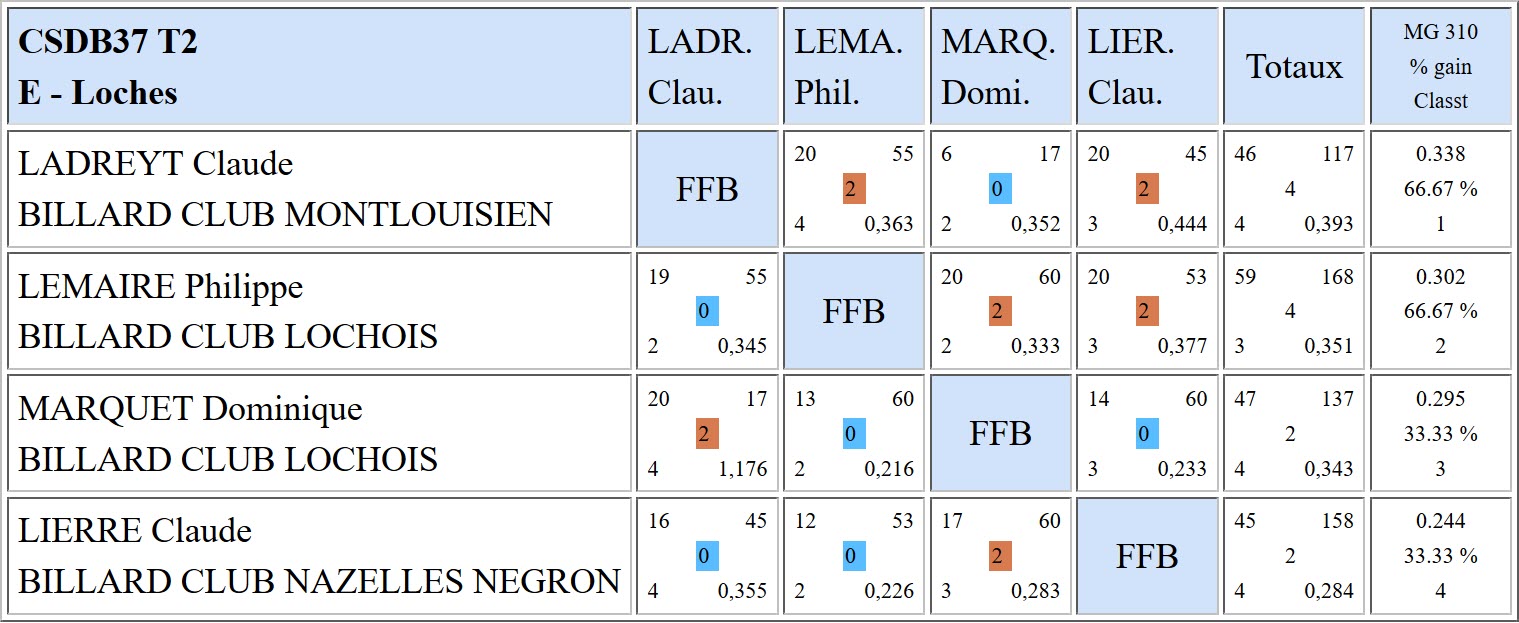This screenshot has height=623, width=1519.
Task: Select the MARQ. Domi. column header
Action: 998,67
